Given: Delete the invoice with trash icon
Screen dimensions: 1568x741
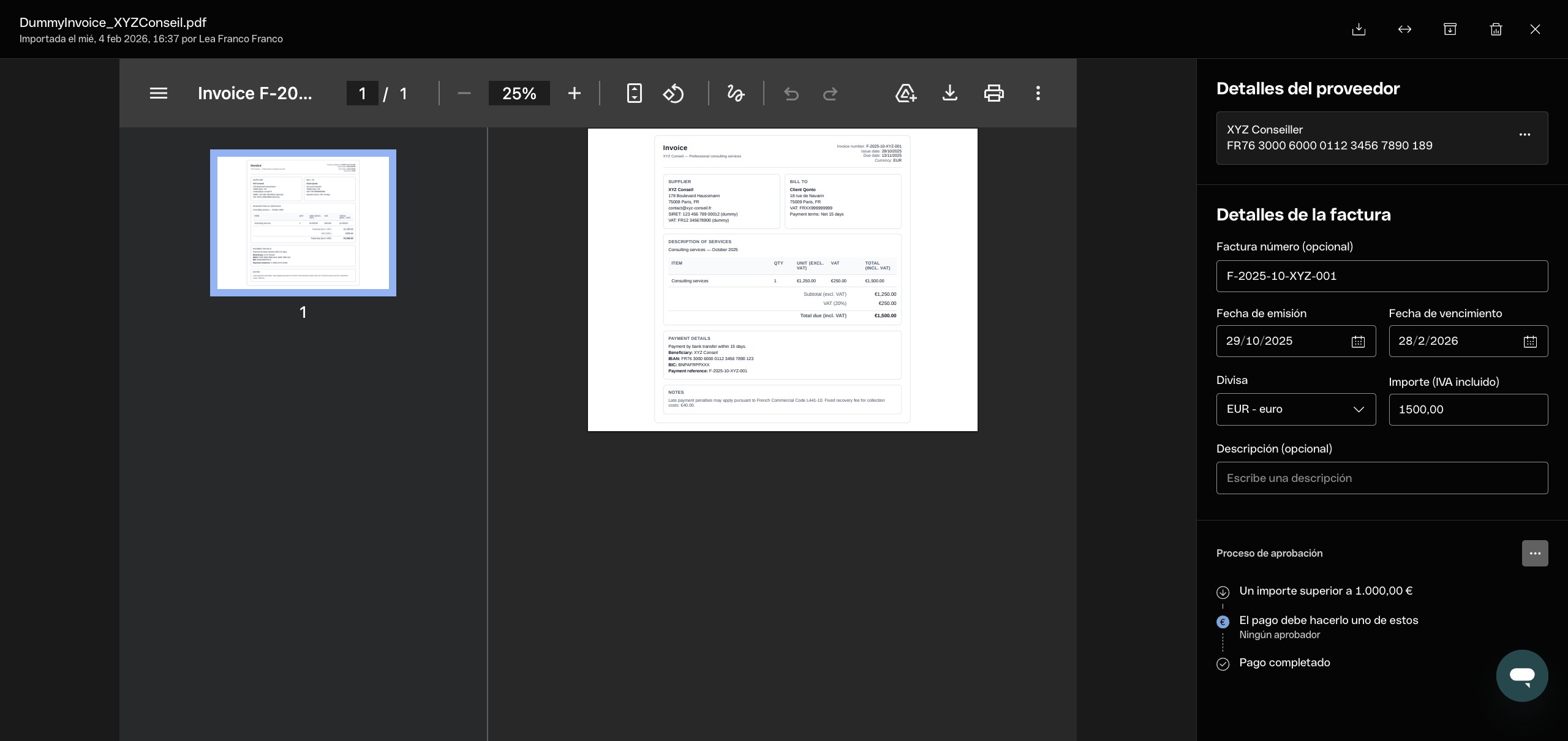Looking at the screenshot, I should (1496, 29).
